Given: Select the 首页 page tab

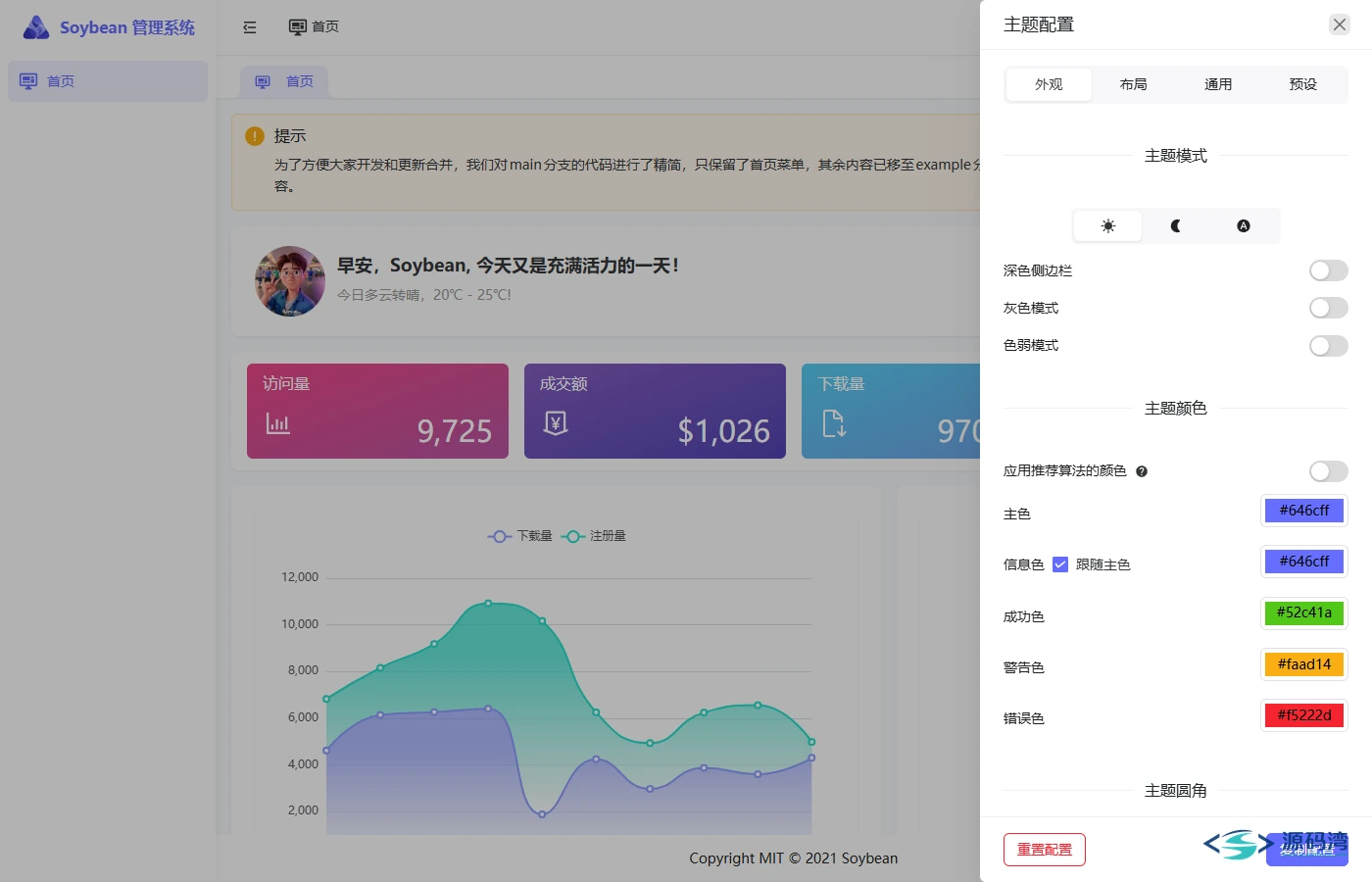Looking at the screenshot, I should tap(284, 81).
